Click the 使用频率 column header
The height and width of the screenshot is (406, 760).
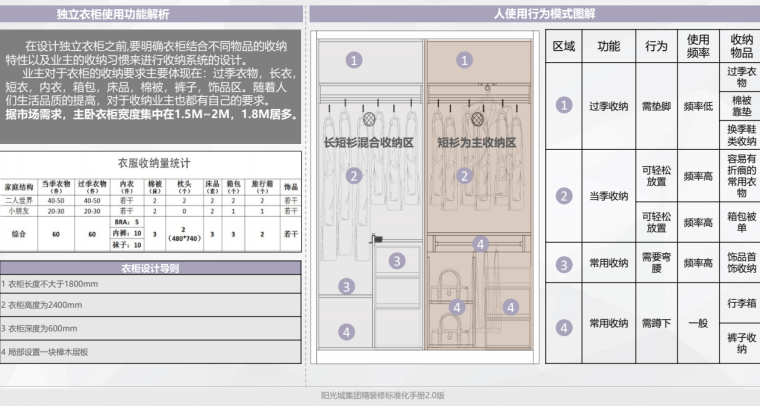tap(697, 46)
